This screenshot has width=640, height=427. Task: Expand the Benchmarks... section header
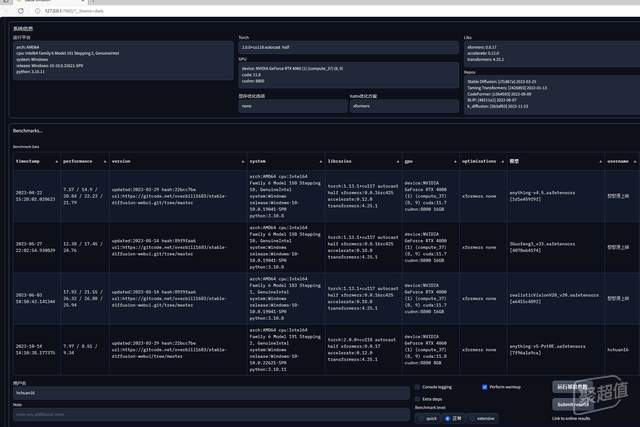tap(28, 131)
